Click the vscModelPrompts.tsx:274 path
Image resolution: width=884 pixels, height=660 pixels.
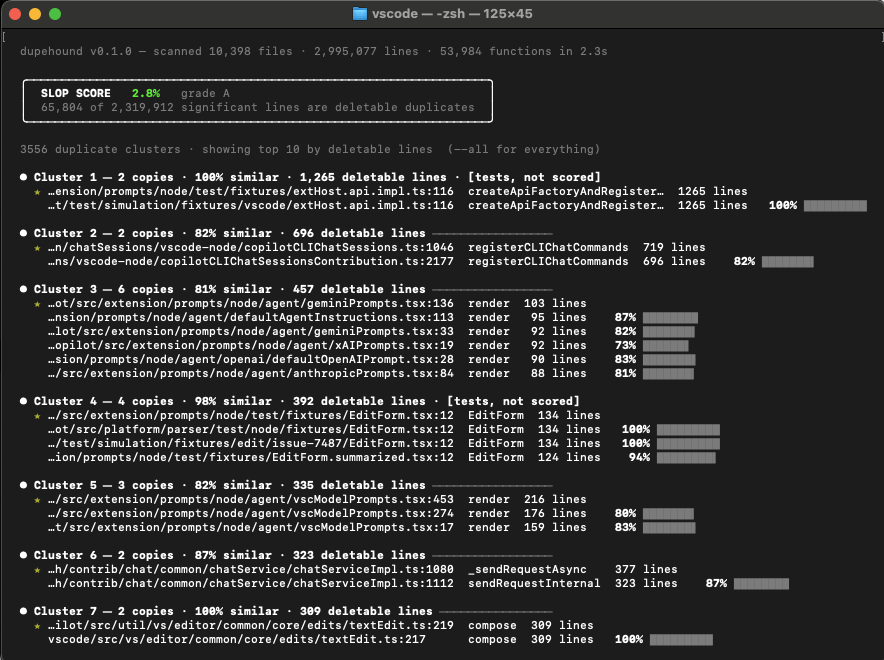(x=251, y=513)
